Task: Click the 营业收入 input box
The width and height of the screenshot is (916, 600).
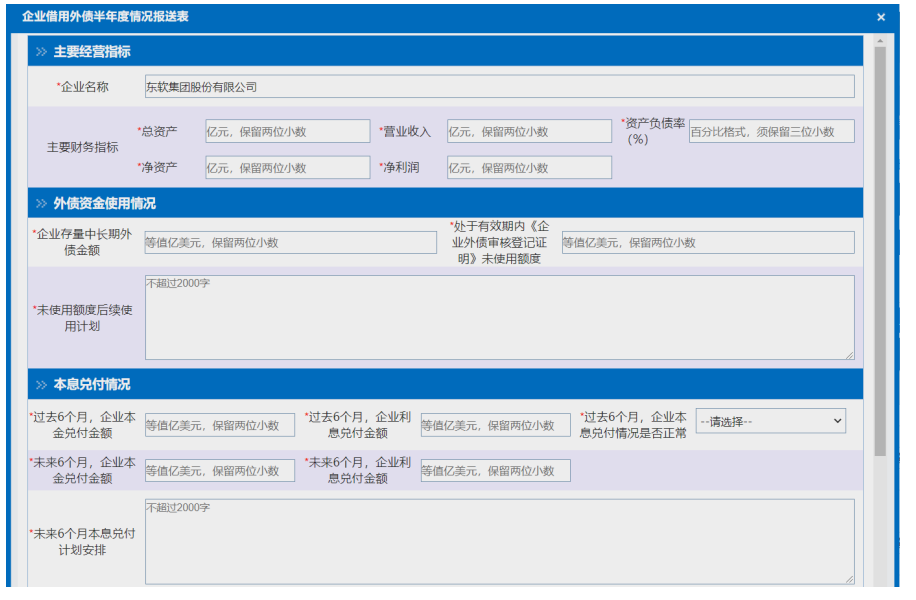Action: click(528, 131)
